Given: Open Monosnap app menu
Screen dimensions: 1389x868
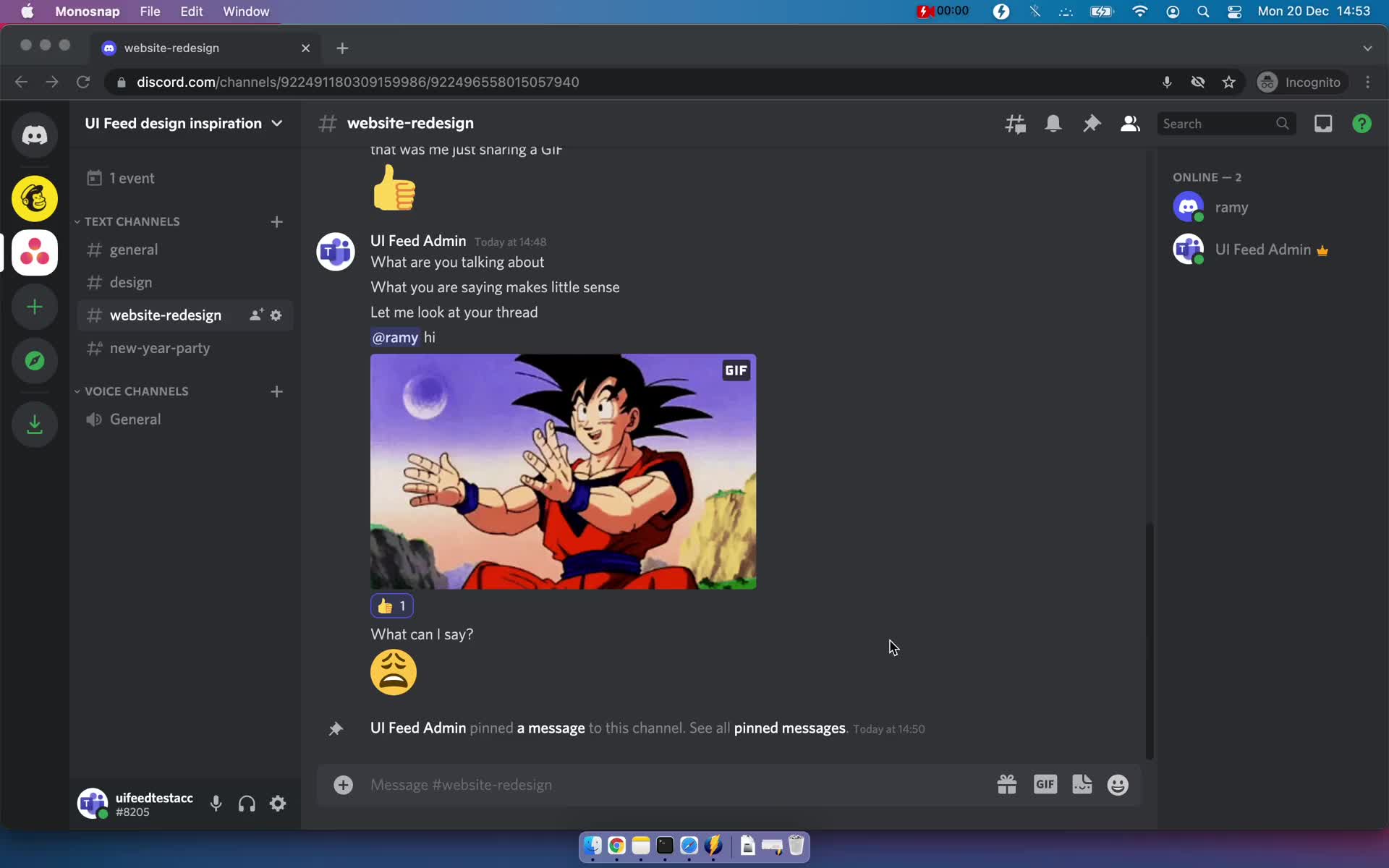Looking at the screenshot, I should [87, 12].
